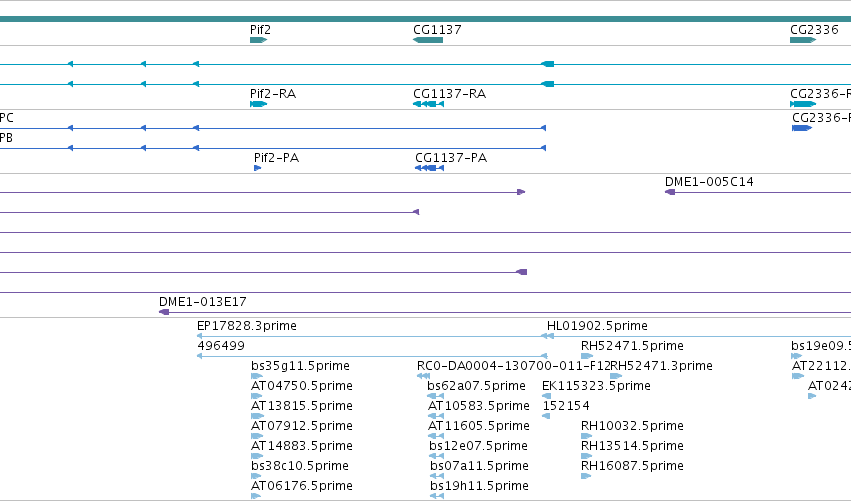
Task: Open the AT07912.5prime EST label
Action: [x=301, y=426]
